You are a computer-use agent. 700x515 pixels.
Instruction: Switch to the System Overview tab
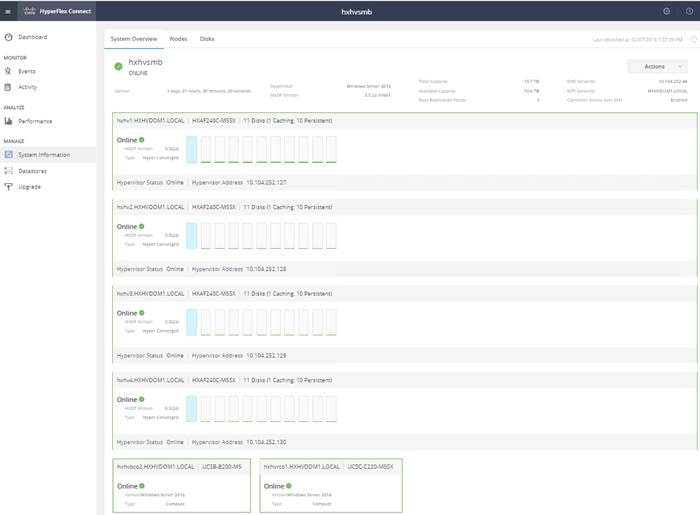click(x=134, y=39)
